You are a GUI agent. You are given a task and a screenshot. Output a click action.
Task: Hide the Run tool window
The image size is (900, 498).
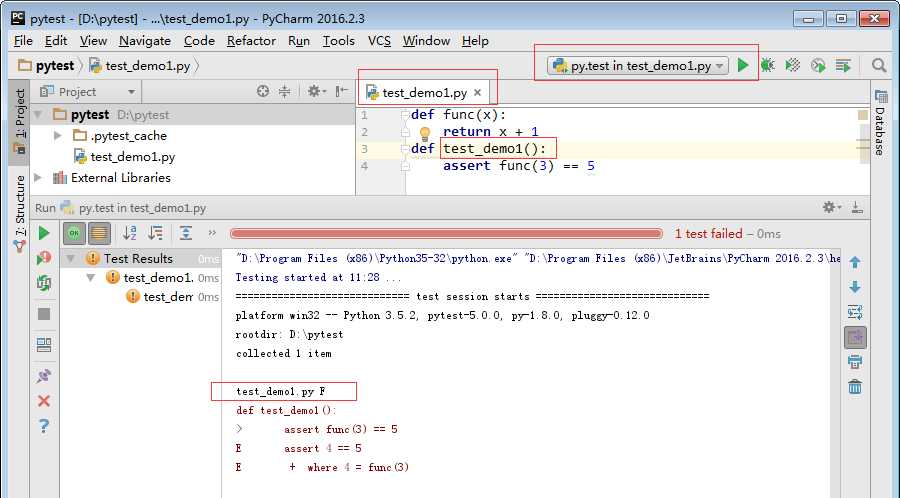(857, 207)
